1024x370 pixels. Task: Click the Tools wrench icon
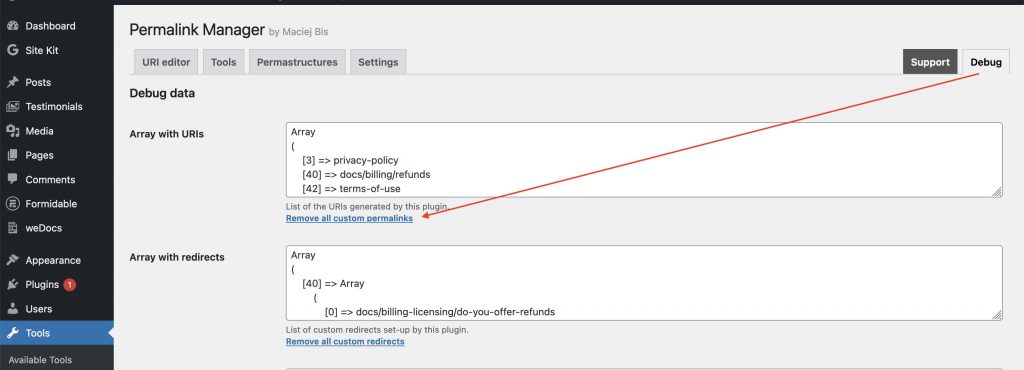click(x=12, y=333)
